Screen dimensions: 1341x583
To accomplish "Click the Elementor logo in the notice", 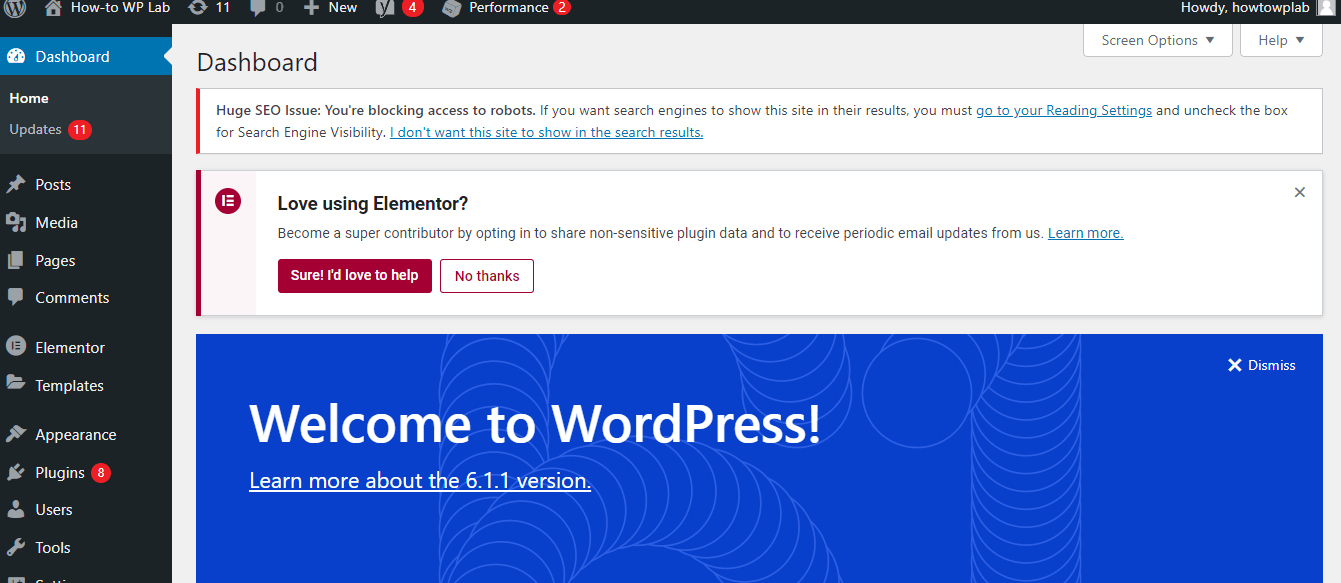I will click(228, 201).
